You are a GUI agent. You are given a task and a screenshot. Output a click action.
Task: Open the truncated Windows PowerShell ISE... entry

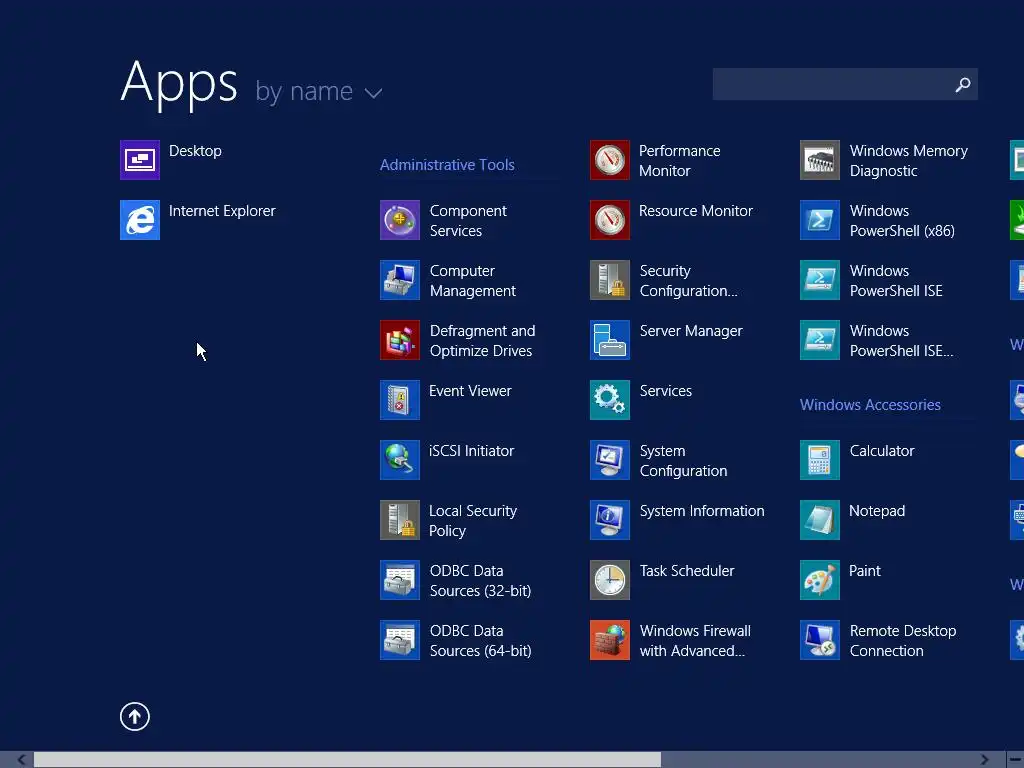tap(877, 340)
